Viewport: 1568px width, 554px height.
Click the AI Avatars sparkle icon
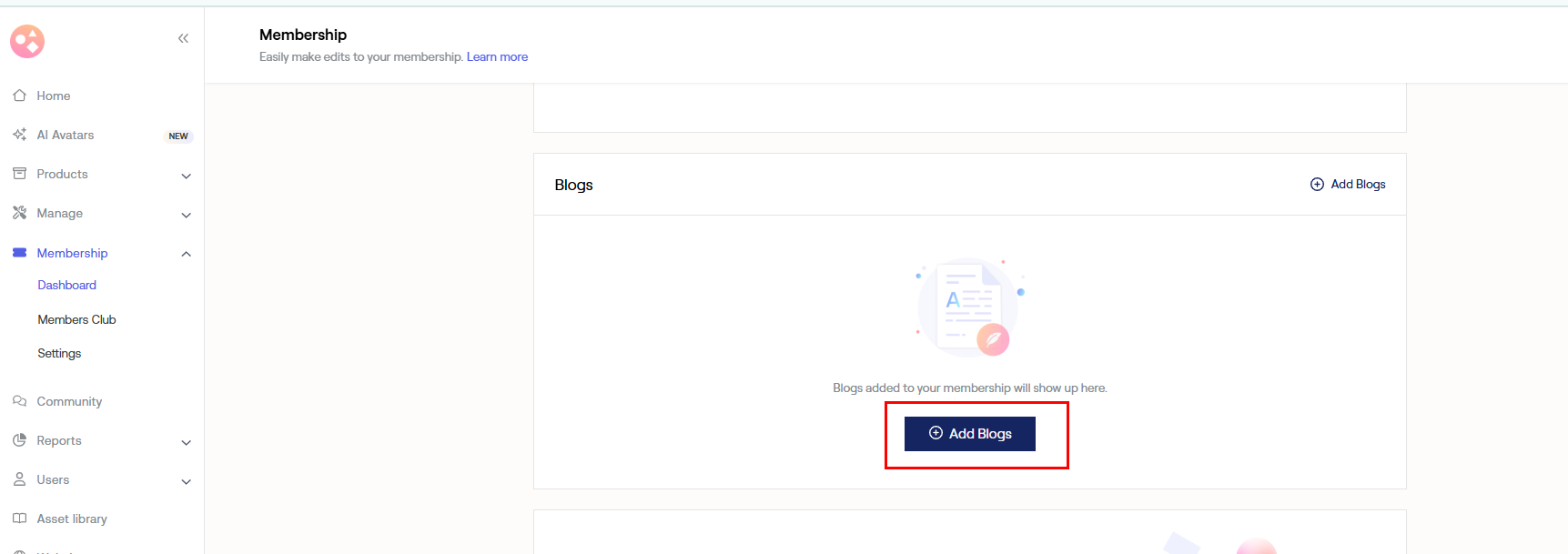19,135
